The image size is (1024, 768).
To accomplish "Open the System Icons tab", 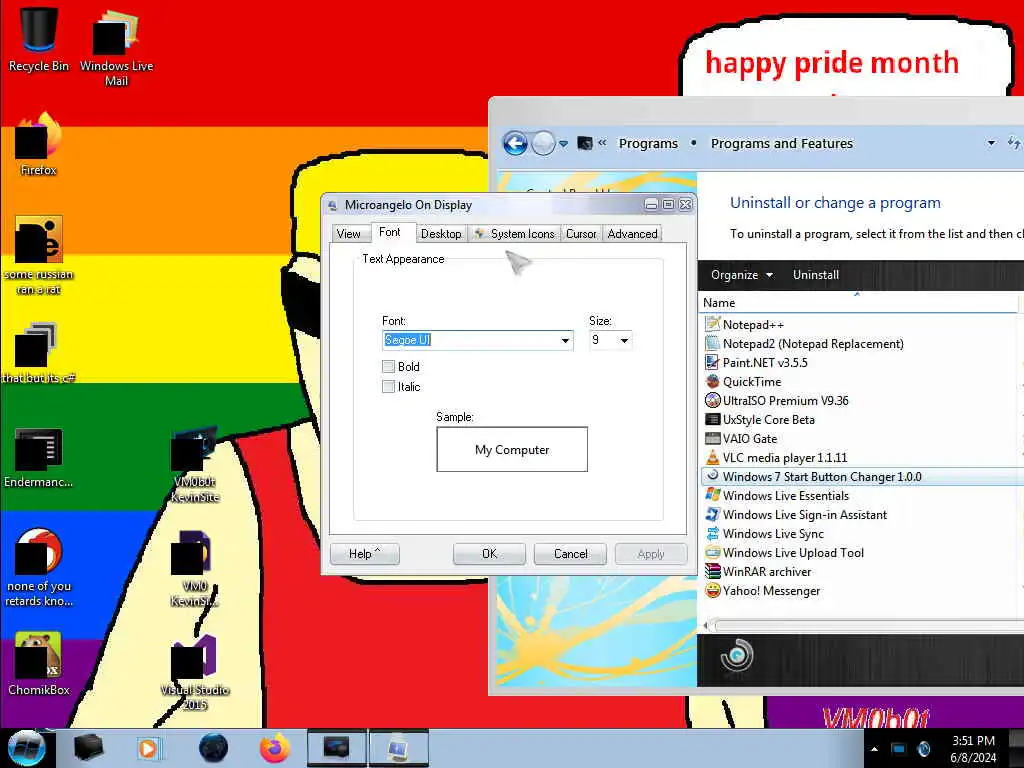I will tap(515, 234).
